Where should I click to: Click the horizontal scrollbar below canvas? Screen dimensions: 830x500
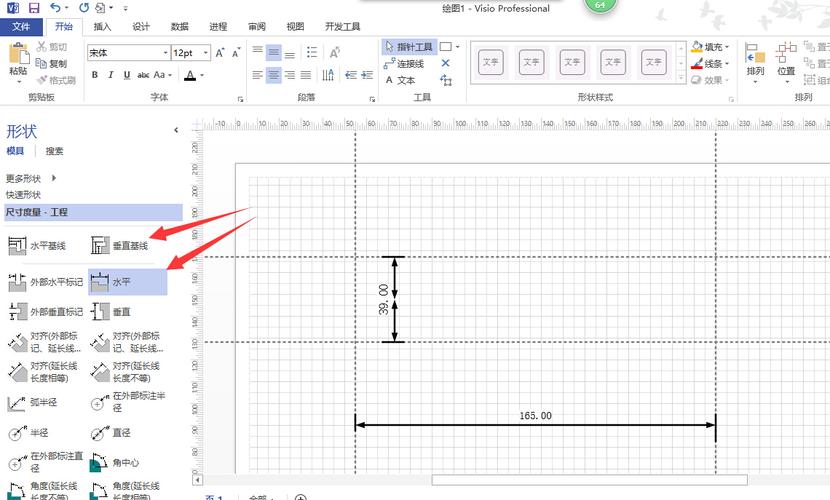coord(589,480)
